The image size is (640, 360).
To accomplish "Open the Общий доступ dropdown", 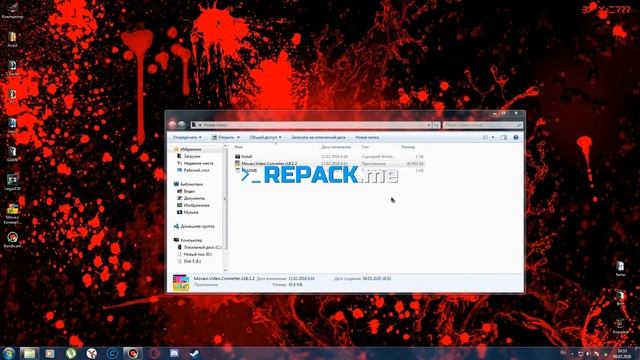I will 266,138.
